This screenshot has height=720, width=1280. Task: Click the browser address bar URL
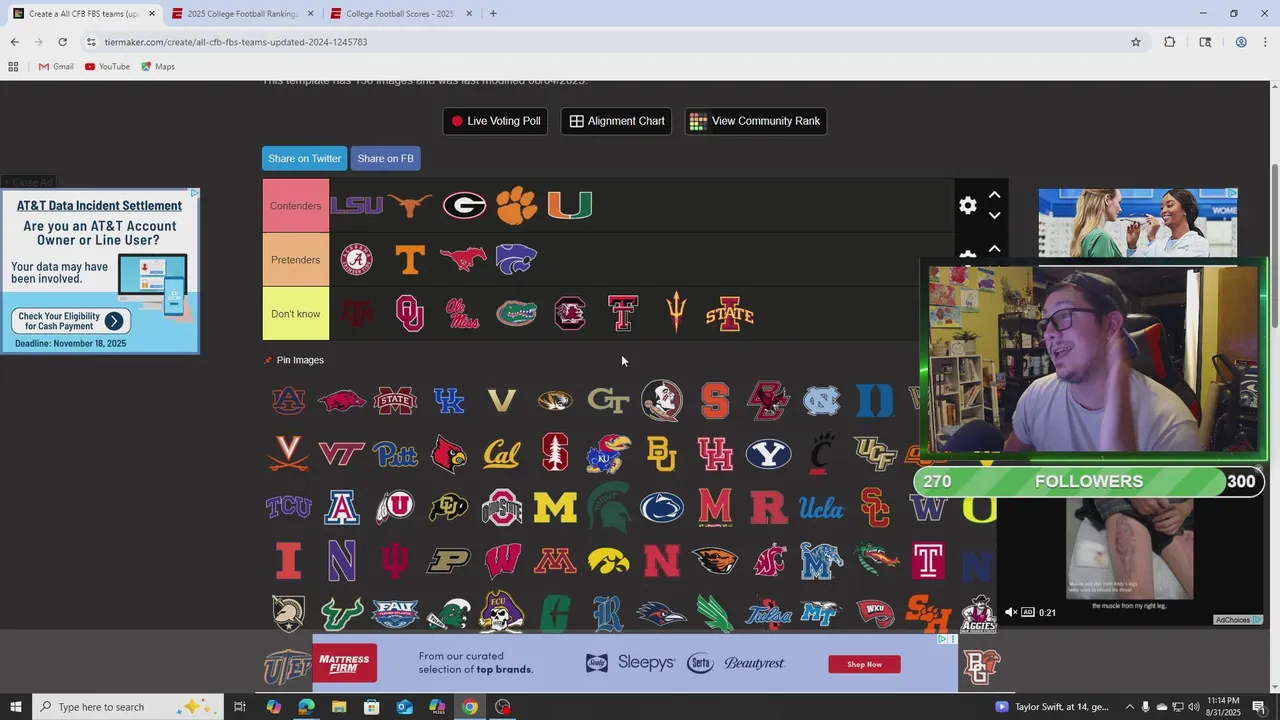235,42
